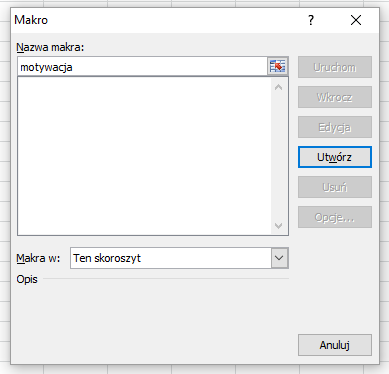The height and width of the screenshot is (374, 389).
Task: Open help with the question mark button
Action: pos(311,20)
